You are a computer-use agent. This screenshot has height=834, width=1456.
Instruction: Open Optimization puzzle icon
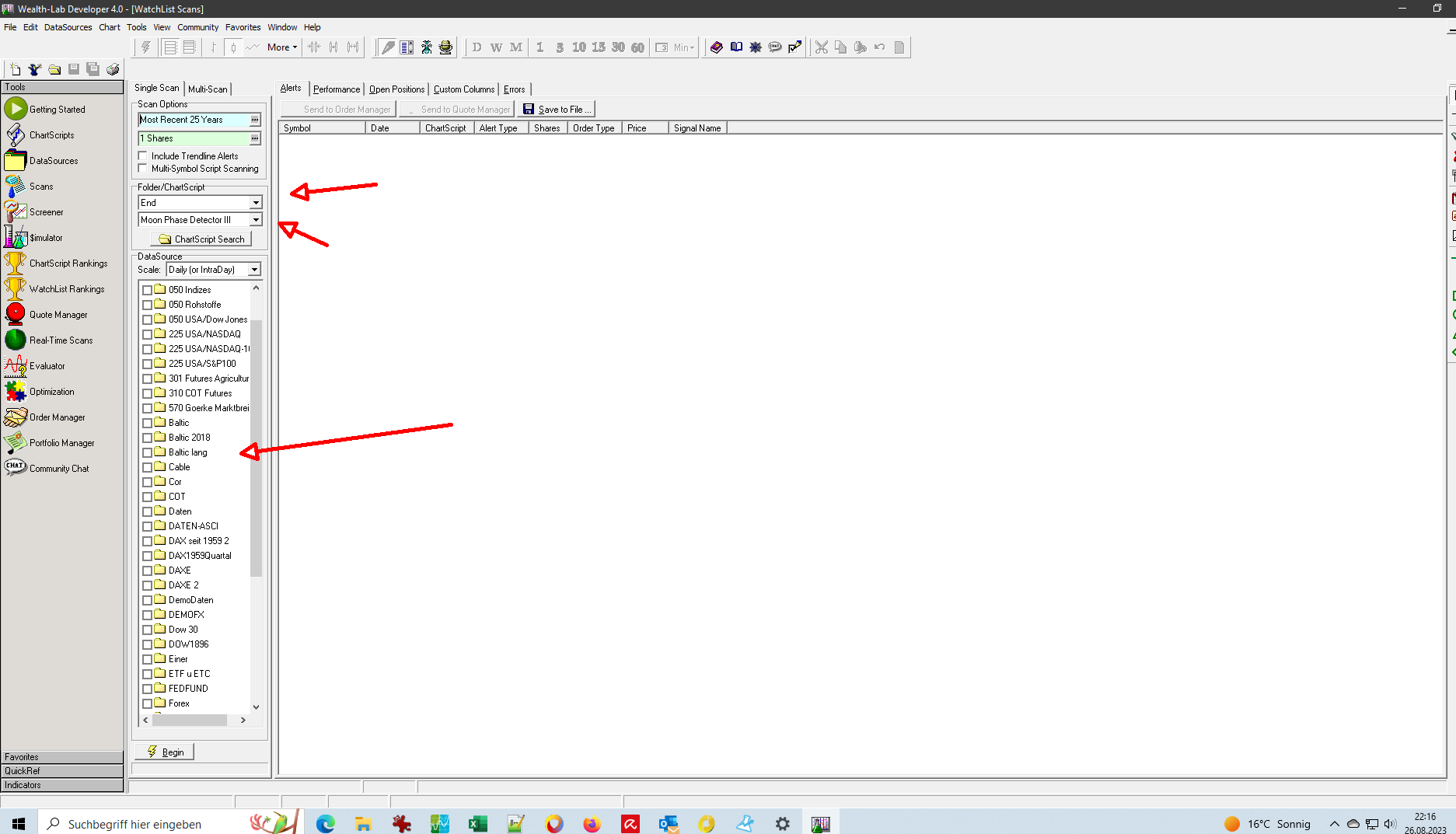point(16,391)
